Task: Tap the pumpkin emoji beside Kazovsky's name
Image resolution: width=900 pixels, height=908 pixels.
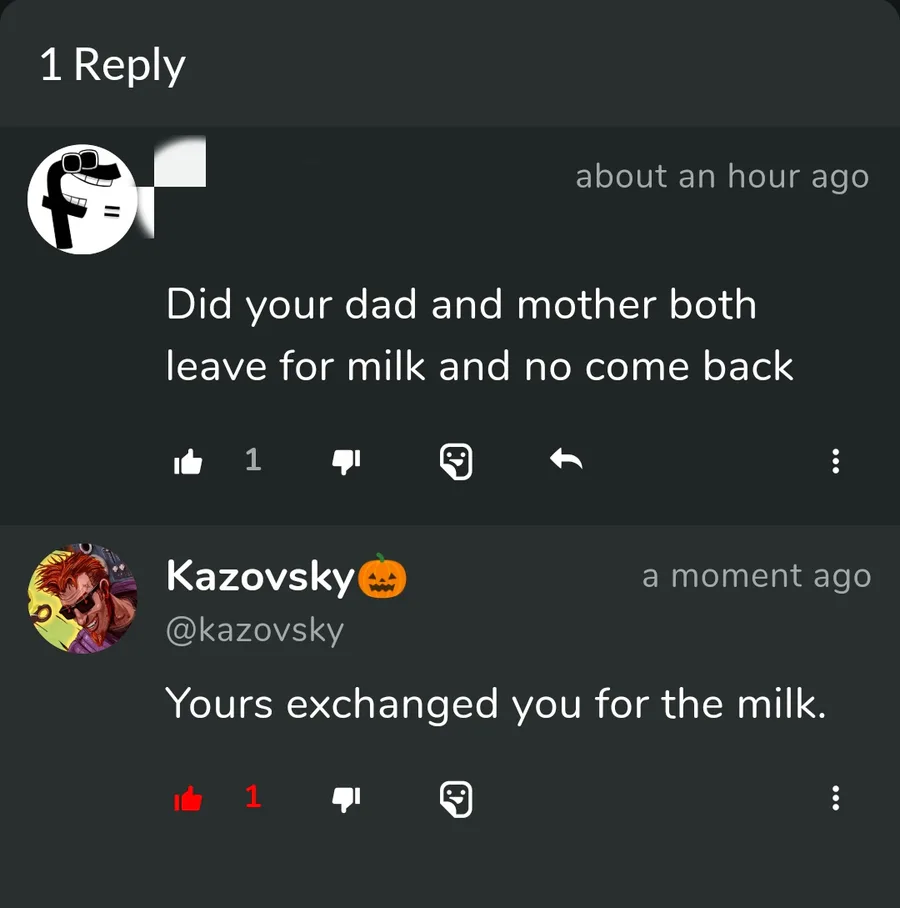Action: pyautogui.click(x=382, y=576)
